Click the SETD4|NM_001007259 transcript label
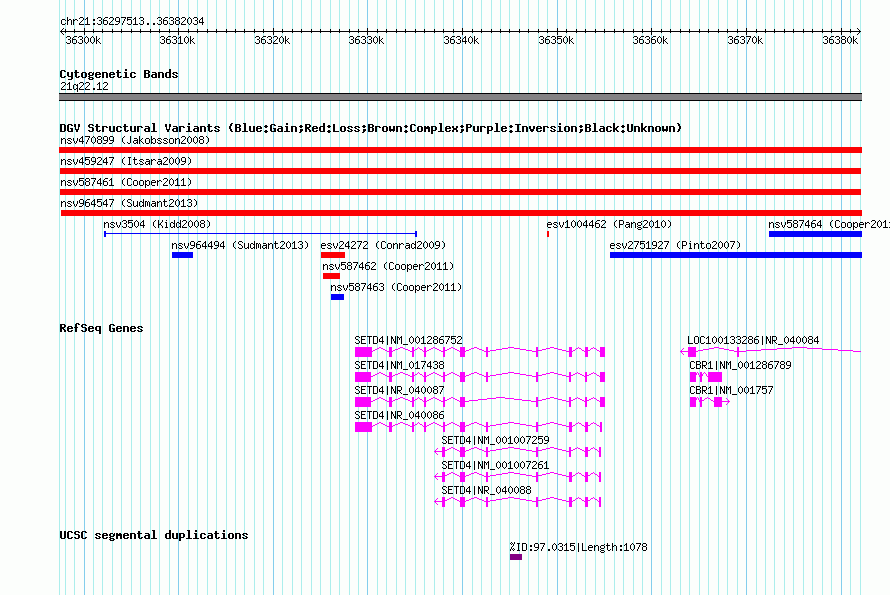The height and width of the screenshot is (595, 890). point(496,440)
